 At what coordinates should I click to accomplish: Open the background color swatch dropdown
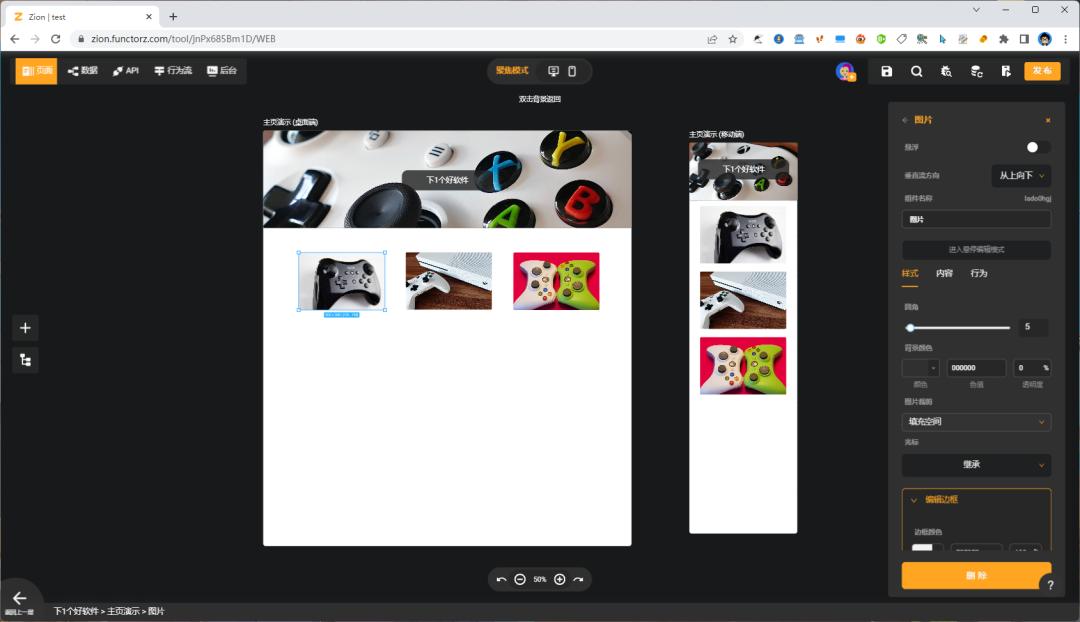pyautogui.click(x=920, y=368)
